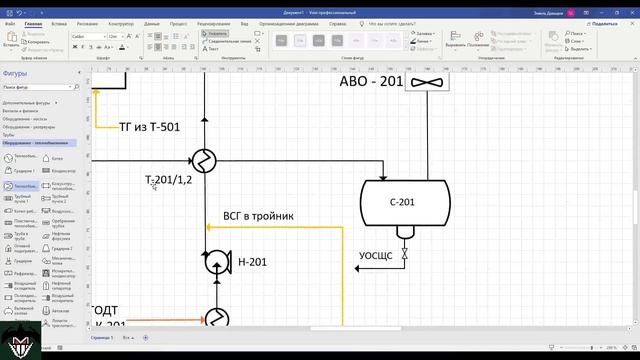The width and height of the screenshot is (640, 360).
Task: Click the Undo button in title bar
Action: click(x=19, y=13)
